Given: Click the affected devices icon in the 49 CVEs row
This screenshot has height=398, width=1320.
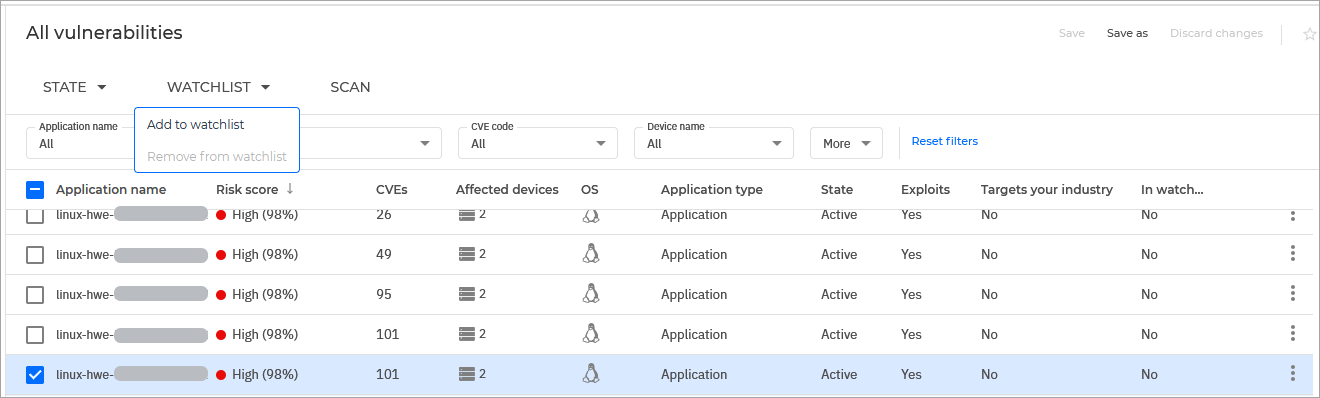Looking at the screenshot, I should (x=466, y=254).
